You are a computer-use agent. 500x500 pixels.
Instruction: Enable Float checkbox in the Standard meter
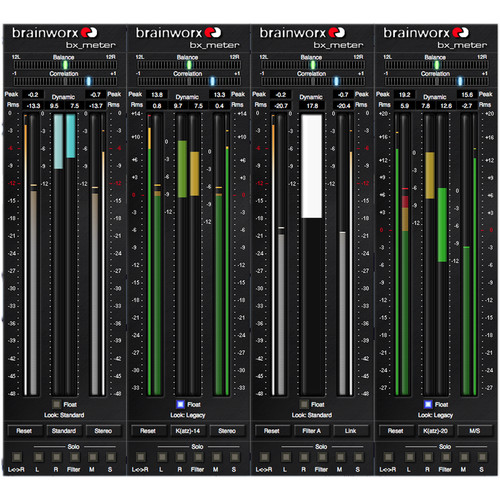(x=57, y=404)
